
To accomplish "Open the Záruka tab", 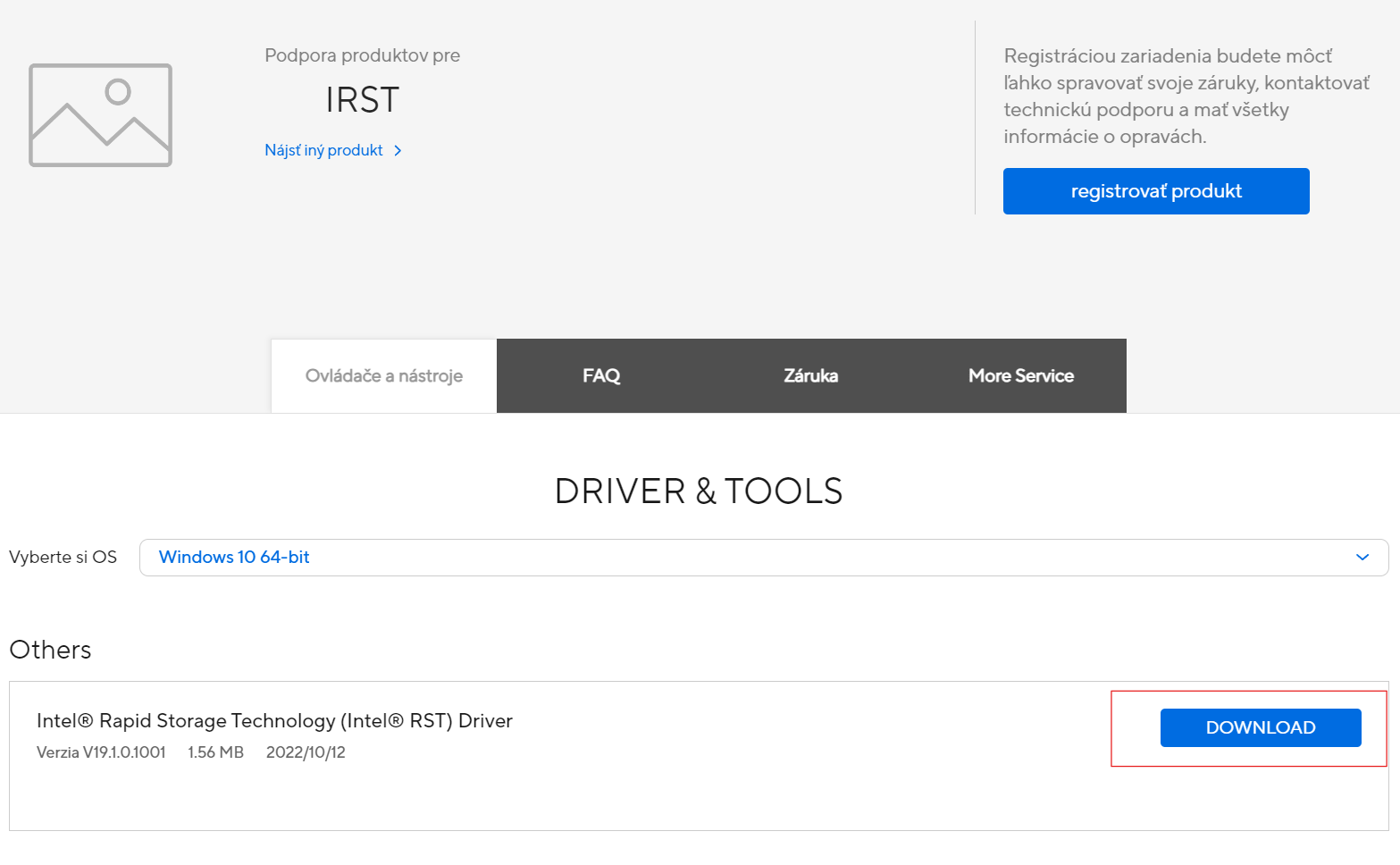I will click(x=811, y=375).
